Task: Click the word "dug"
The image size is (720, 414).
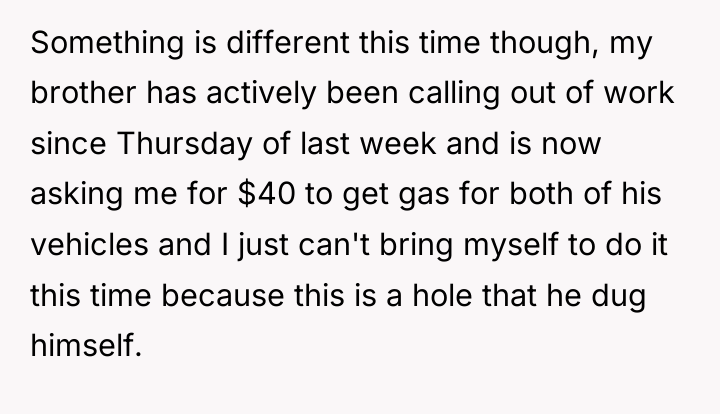Action: [618, 295]
